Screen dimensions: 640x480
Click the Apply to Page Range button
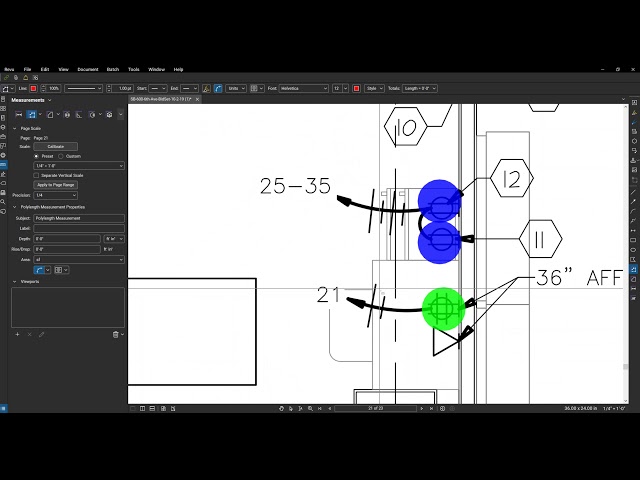coord(56,185)
